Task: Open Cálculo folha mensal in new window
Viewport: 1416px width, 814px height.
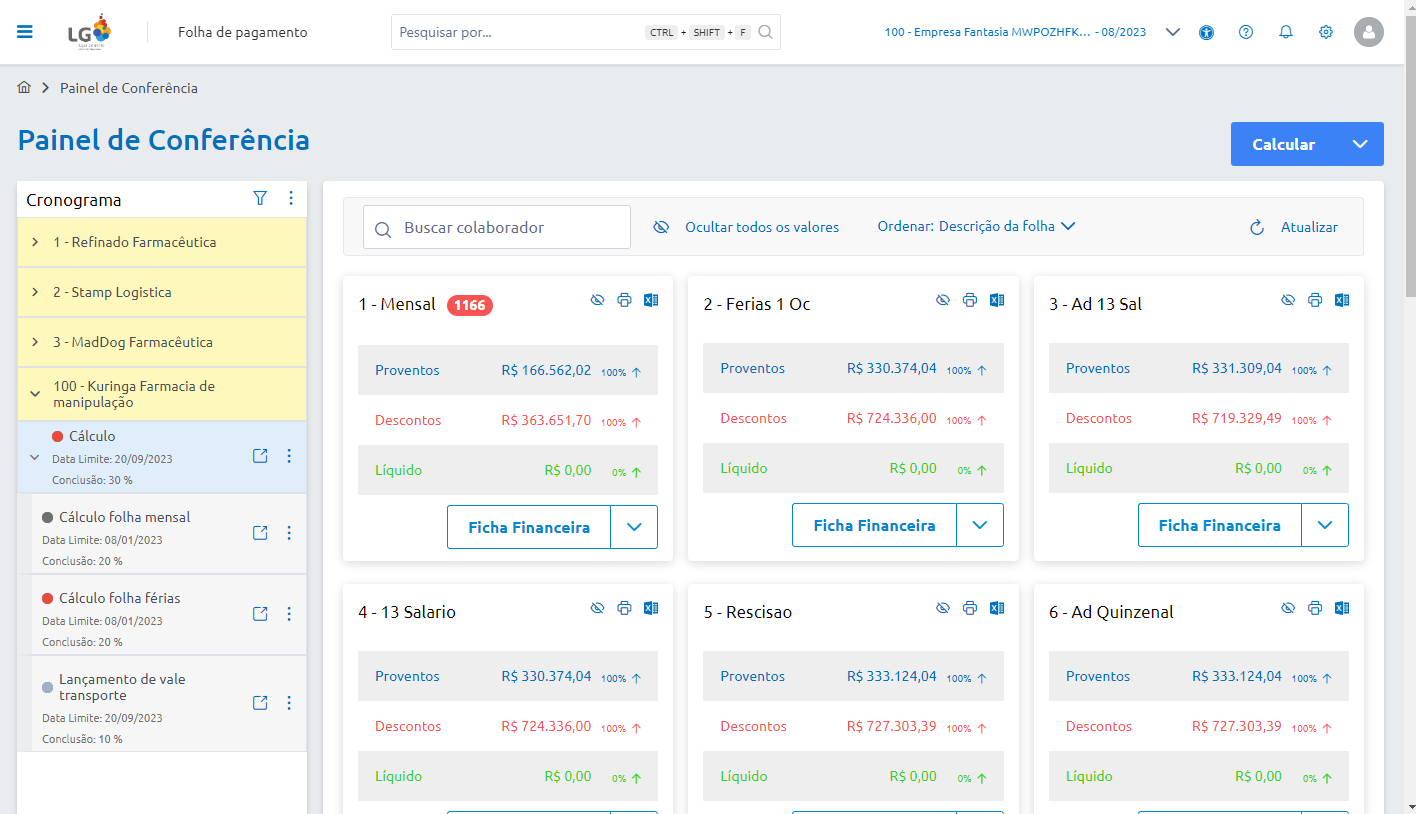Action: pyautogui.click(x=260, y=533)
